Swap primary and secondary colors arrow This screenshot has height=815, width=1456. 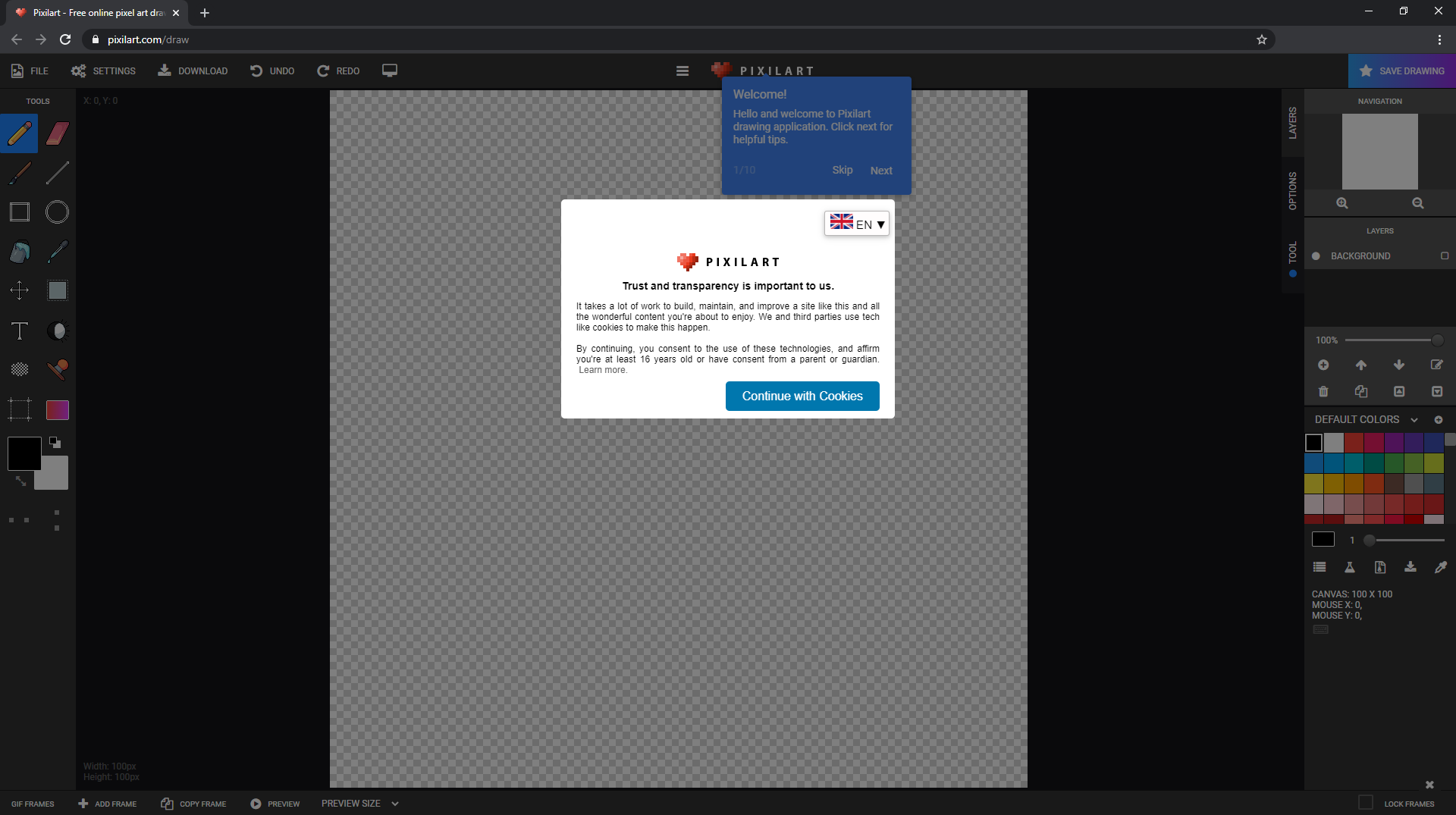[20, 481]
